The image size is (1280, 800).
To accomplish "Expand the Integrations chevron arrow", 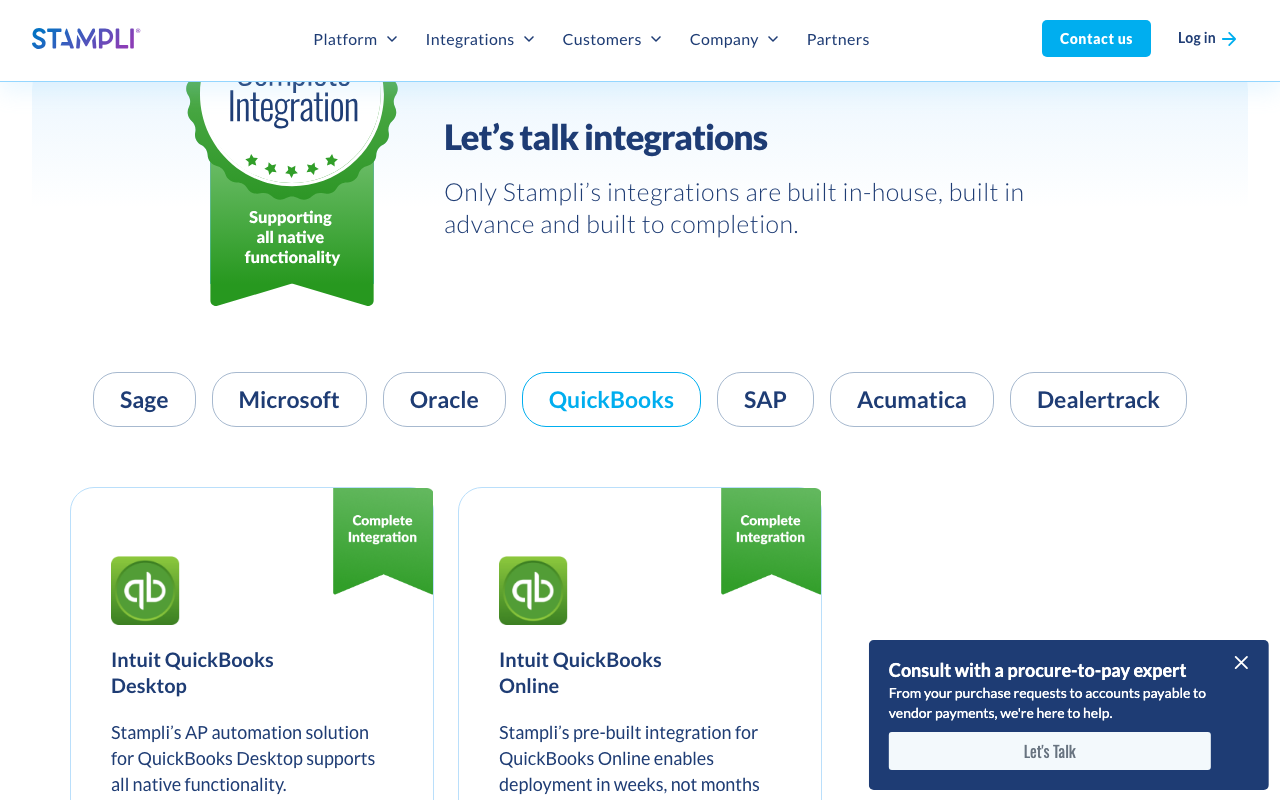I will coord(529,39).
